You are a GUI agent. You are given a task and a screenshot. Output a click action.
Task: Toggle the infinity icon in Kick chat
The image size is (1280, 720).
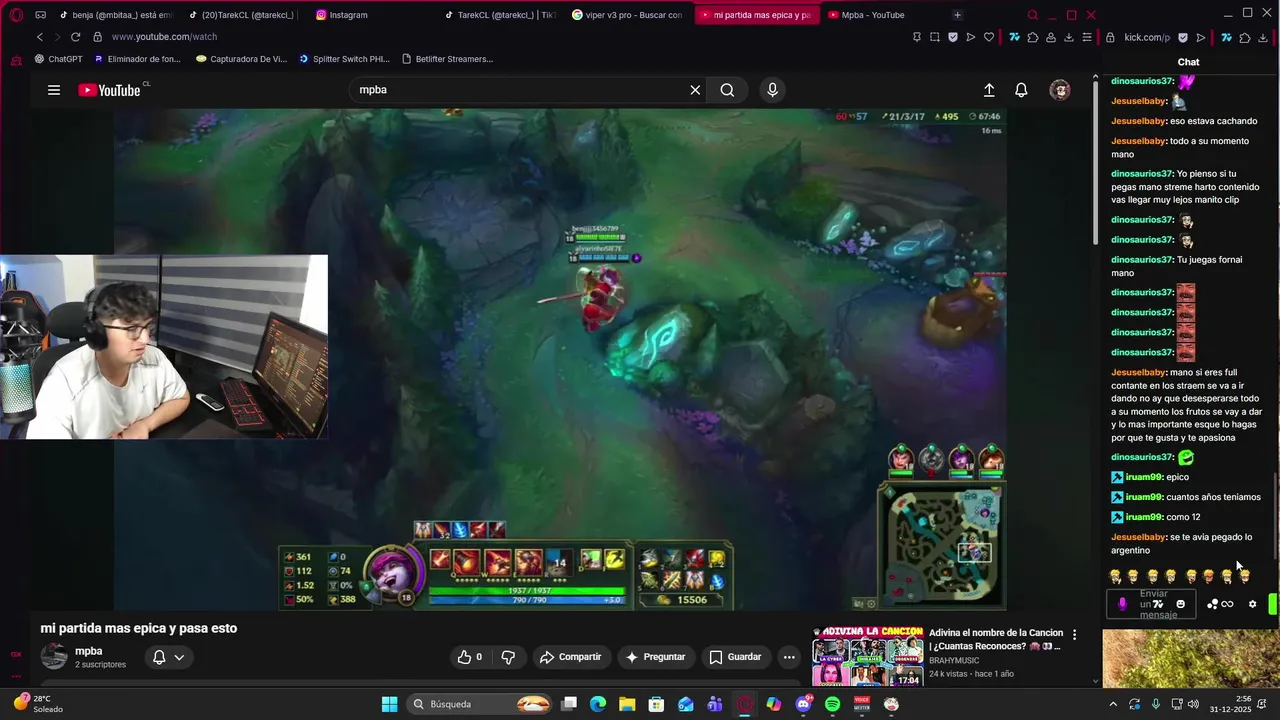(1227, 604)
